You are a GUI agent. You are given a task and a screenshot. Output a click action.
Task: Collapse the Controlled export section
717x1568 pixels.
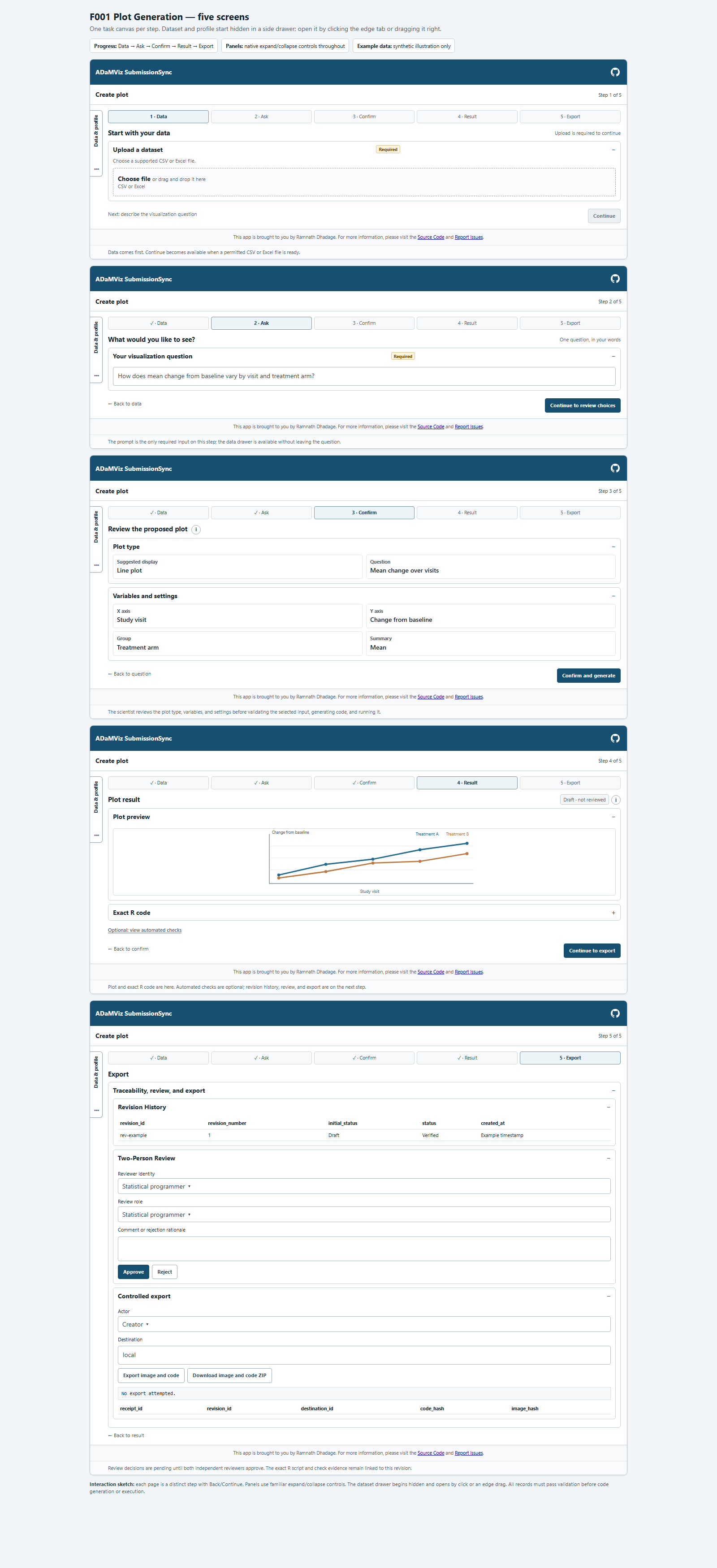(x=608, y=1297)
